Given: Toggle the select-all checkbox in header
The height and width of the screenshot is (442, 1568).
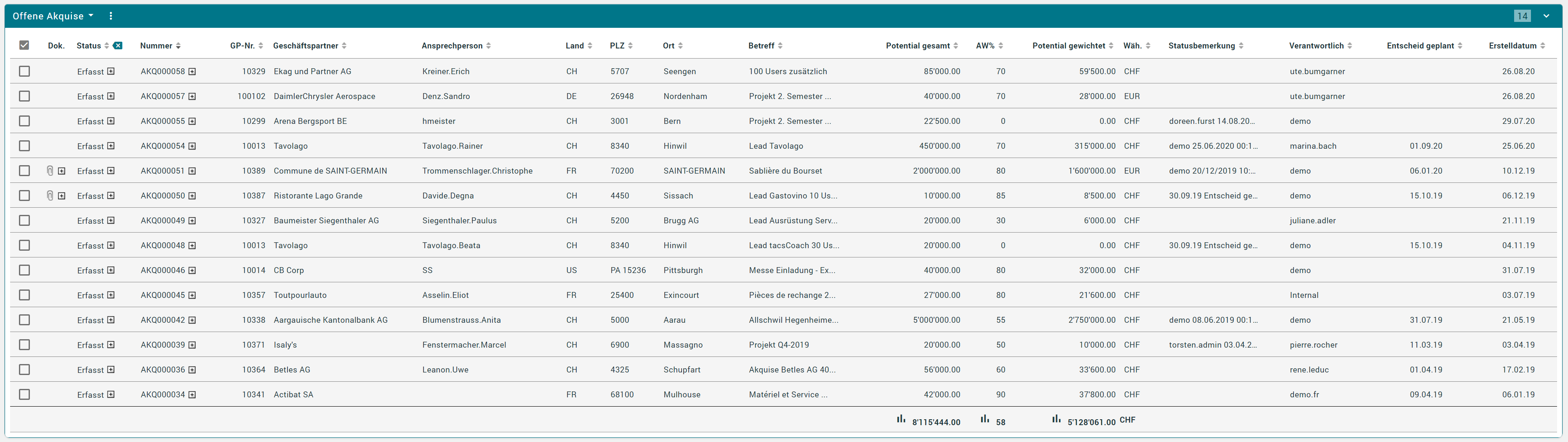Looking at the screenshot, I should [24, 45].
